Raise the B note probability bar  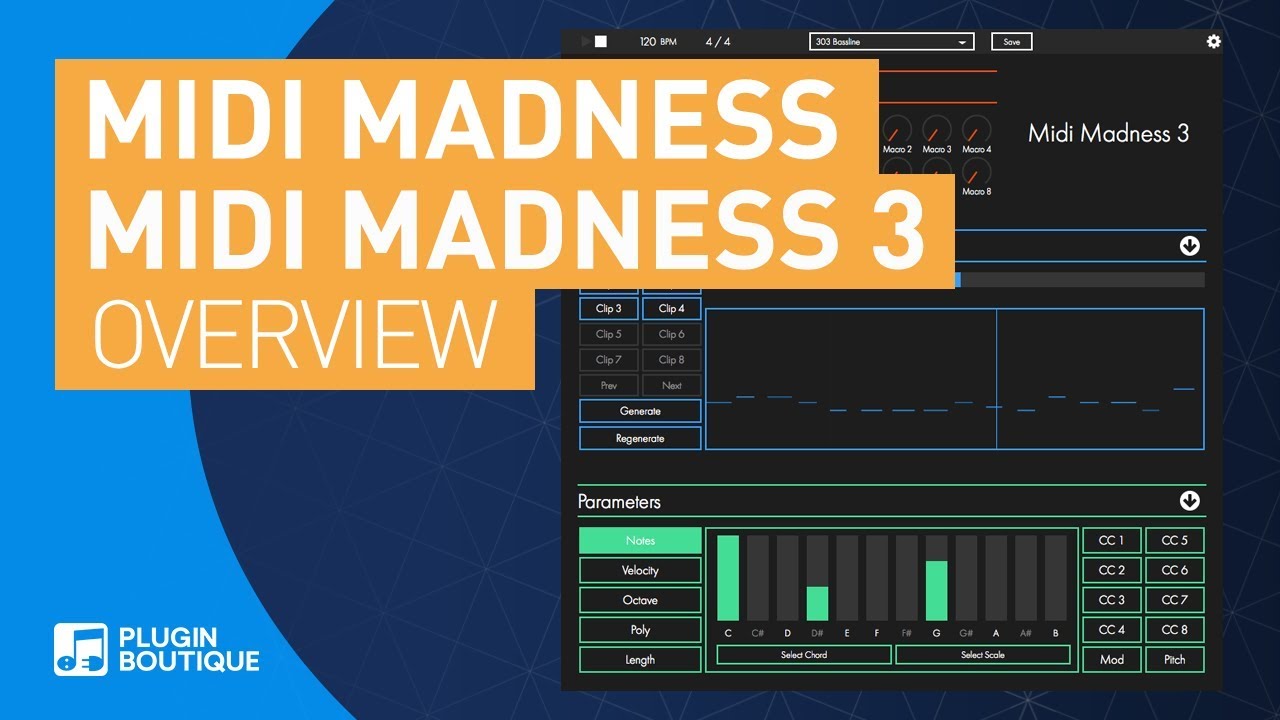click(x=1056, y=578)
